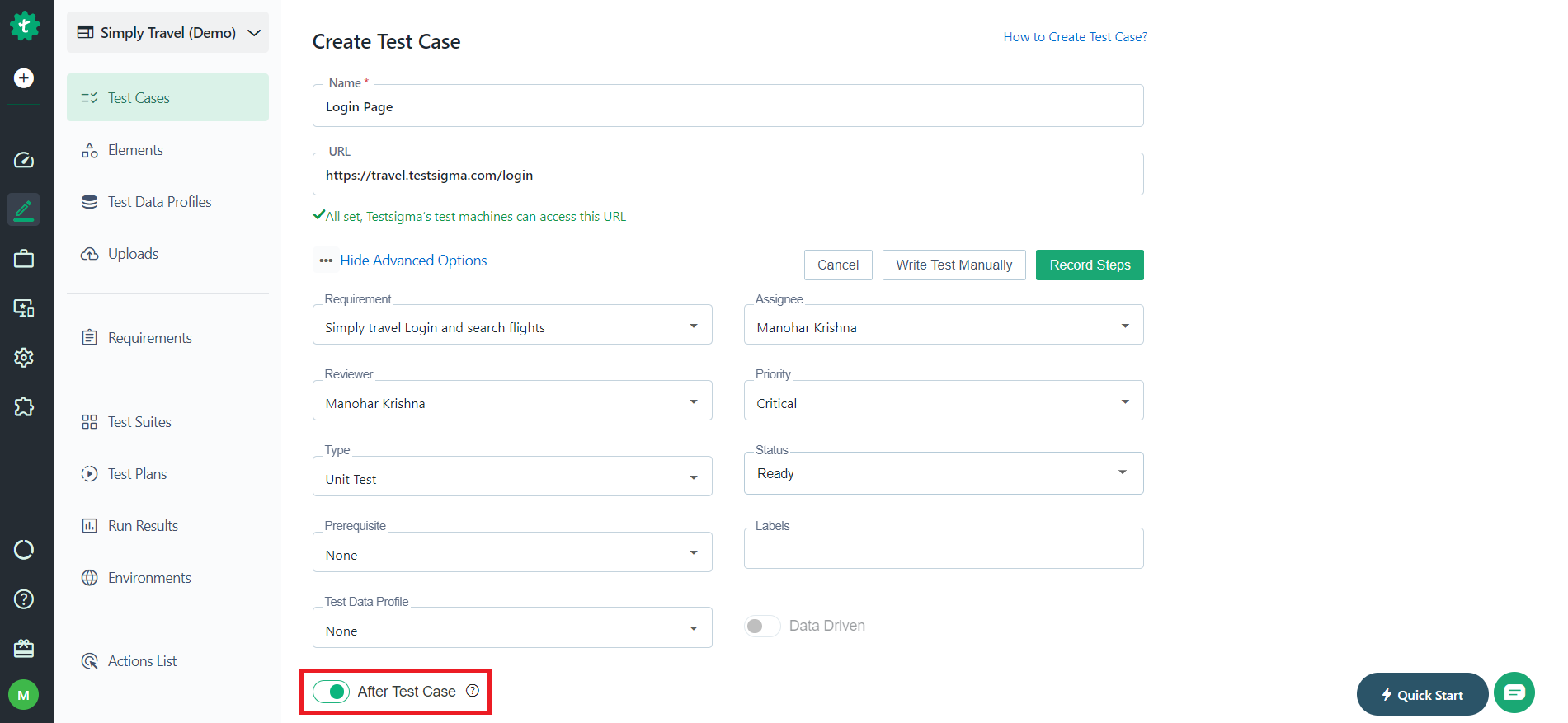
Task: Open the chat support bubble icon
Action: 1514,692
